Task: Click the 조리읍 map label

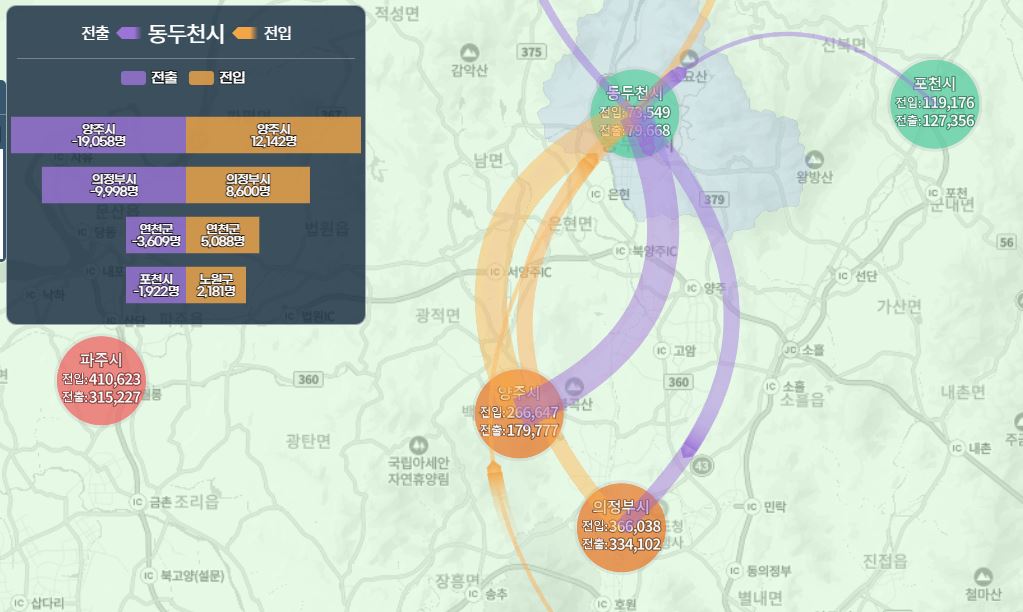Action: [197, 502]
